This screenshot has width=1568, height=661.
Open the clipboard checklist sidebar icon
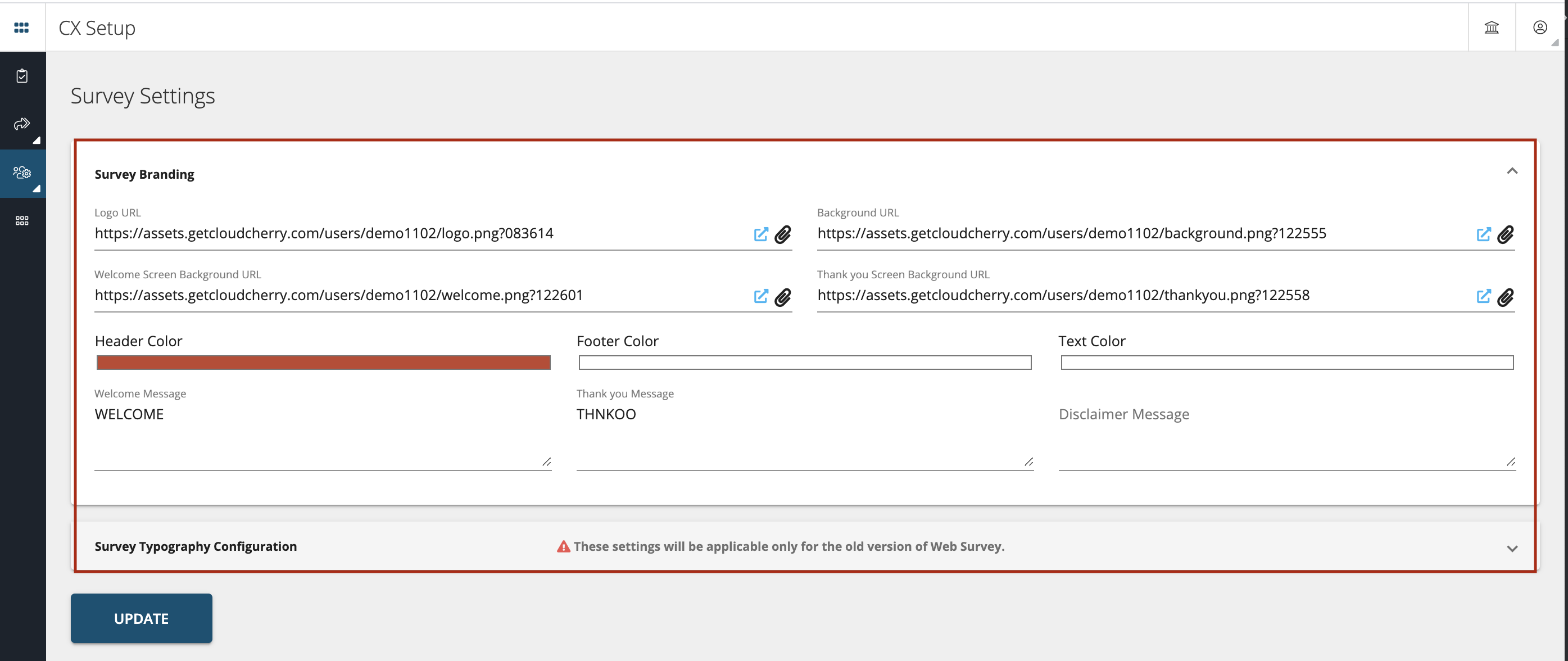(x=22, y=76)
